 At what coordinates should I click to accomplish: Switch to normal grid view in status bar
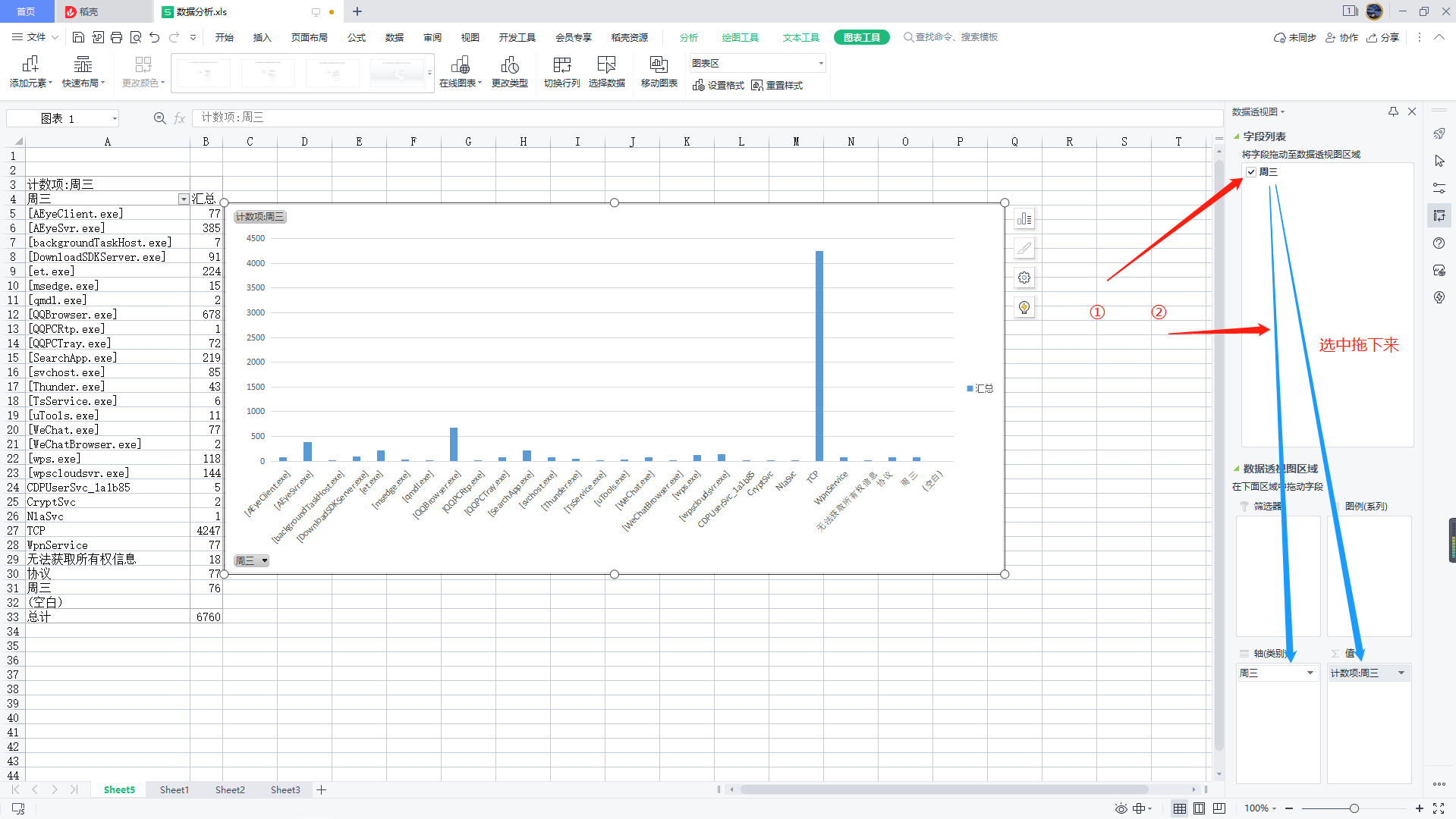(x=1180, y=808)
